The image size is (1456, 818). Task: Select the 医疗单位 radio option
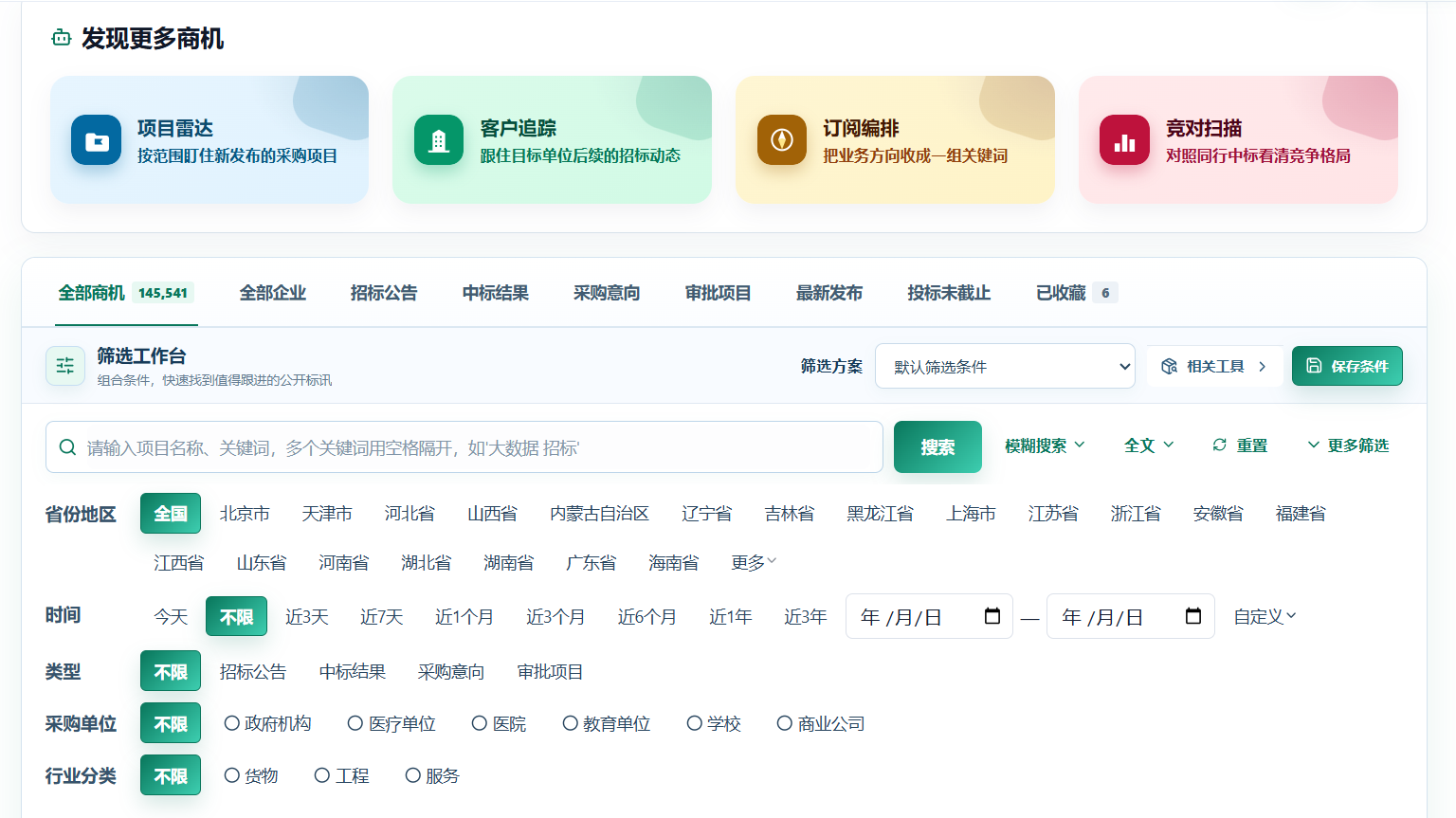pos(355,723)
